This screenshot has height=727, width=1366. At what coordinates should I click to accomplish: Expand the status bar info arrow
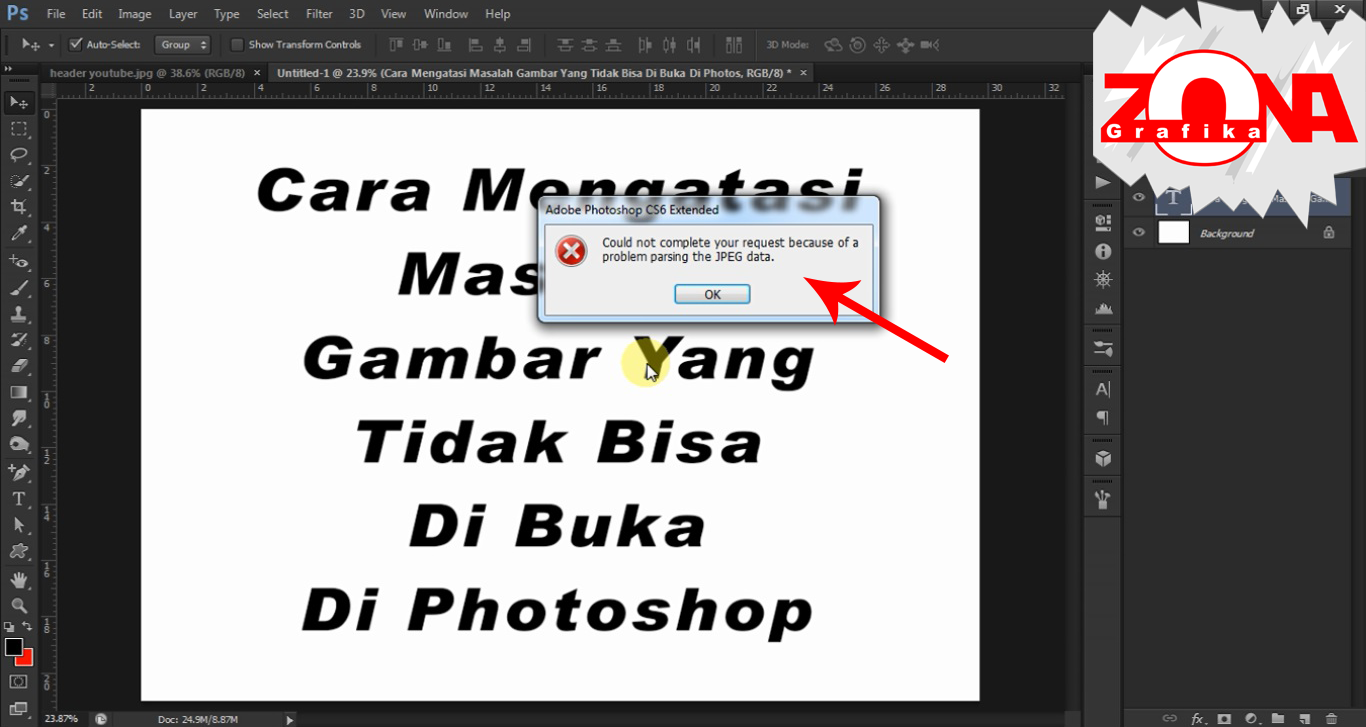click(290, 719)
